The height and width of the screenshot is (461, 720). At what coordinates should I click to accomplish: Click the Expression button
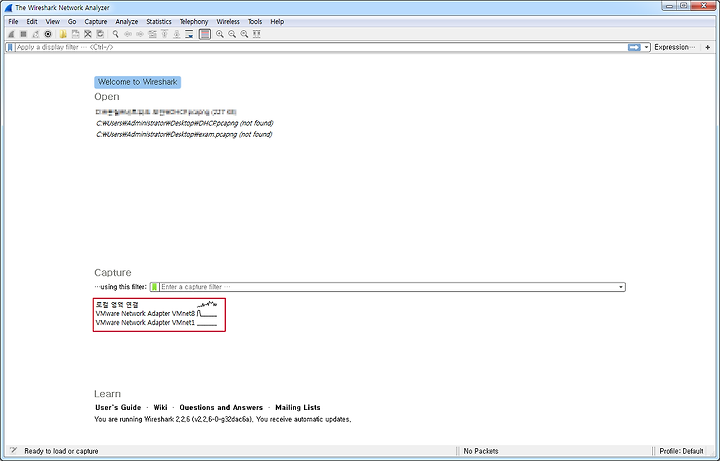coord(675,47)
